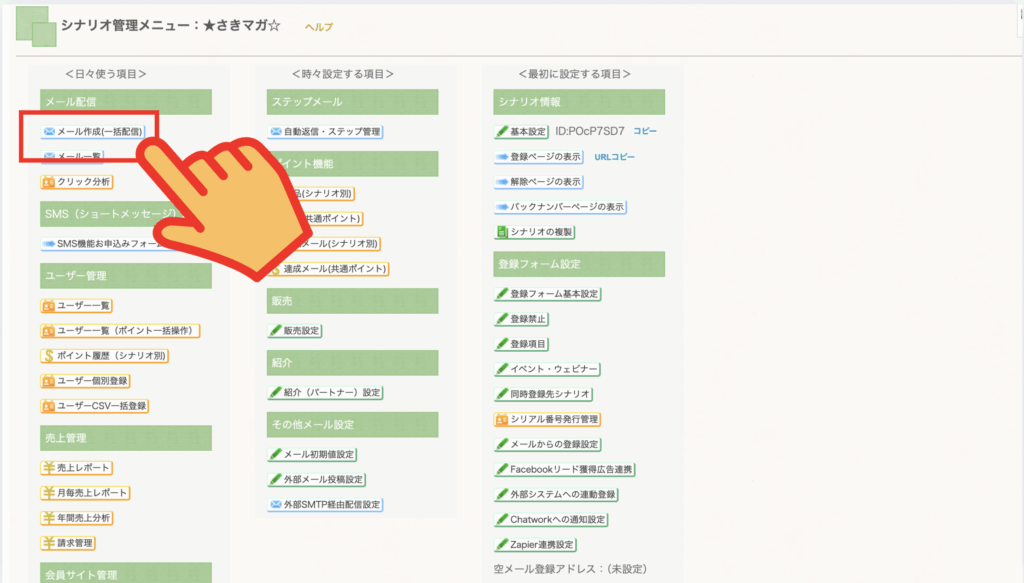
Task: Click the URLコピー link
Action: (x=614, y=157)
